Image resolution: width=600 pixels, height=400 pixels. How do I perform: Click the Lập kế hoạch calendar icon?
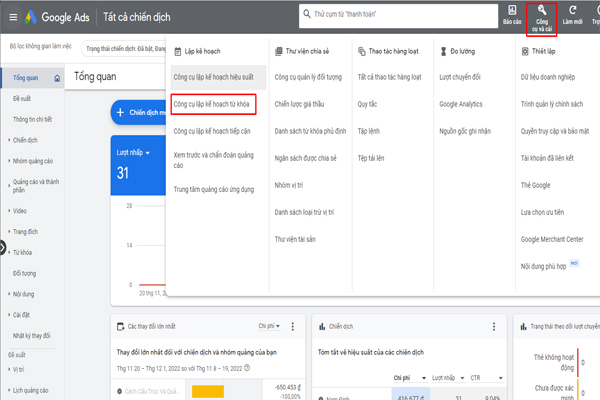tap(178, 51)
